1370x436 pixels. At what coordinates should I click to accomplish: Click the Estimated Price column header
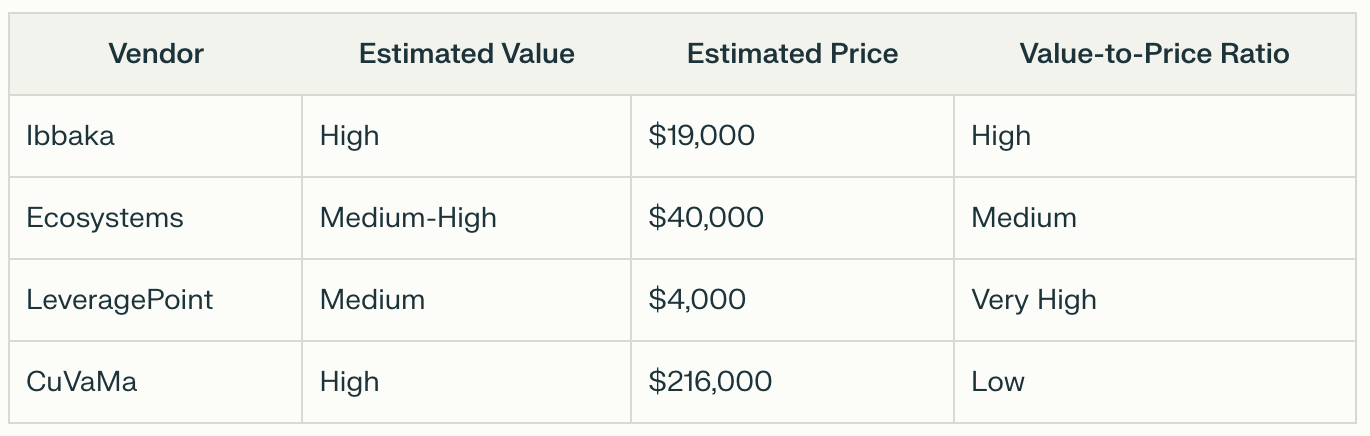(x=793, y=54)
